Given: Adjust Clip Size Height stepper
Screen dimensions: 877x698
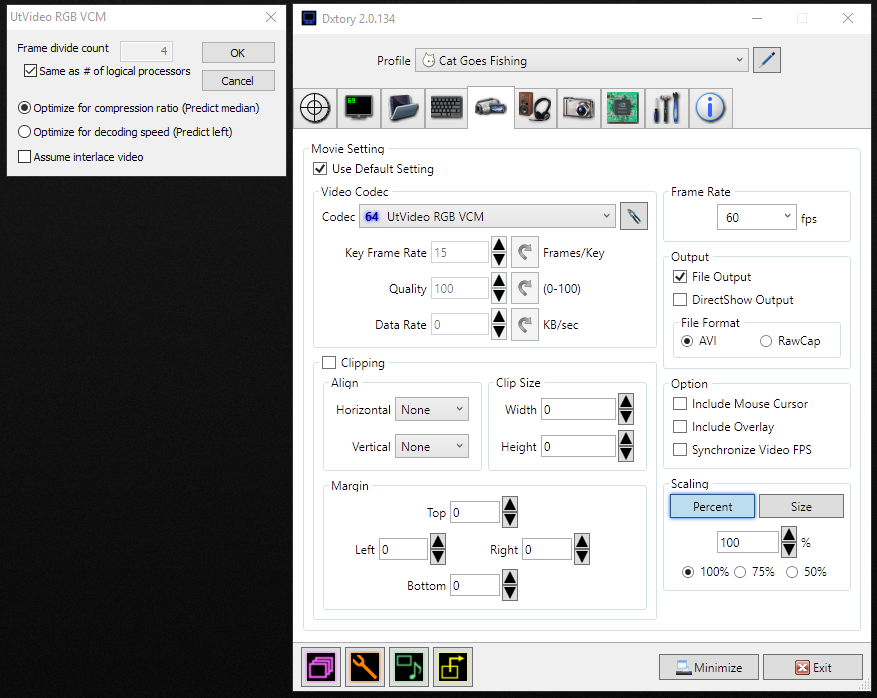Looking at the screenshot, I should pos(626,446).
